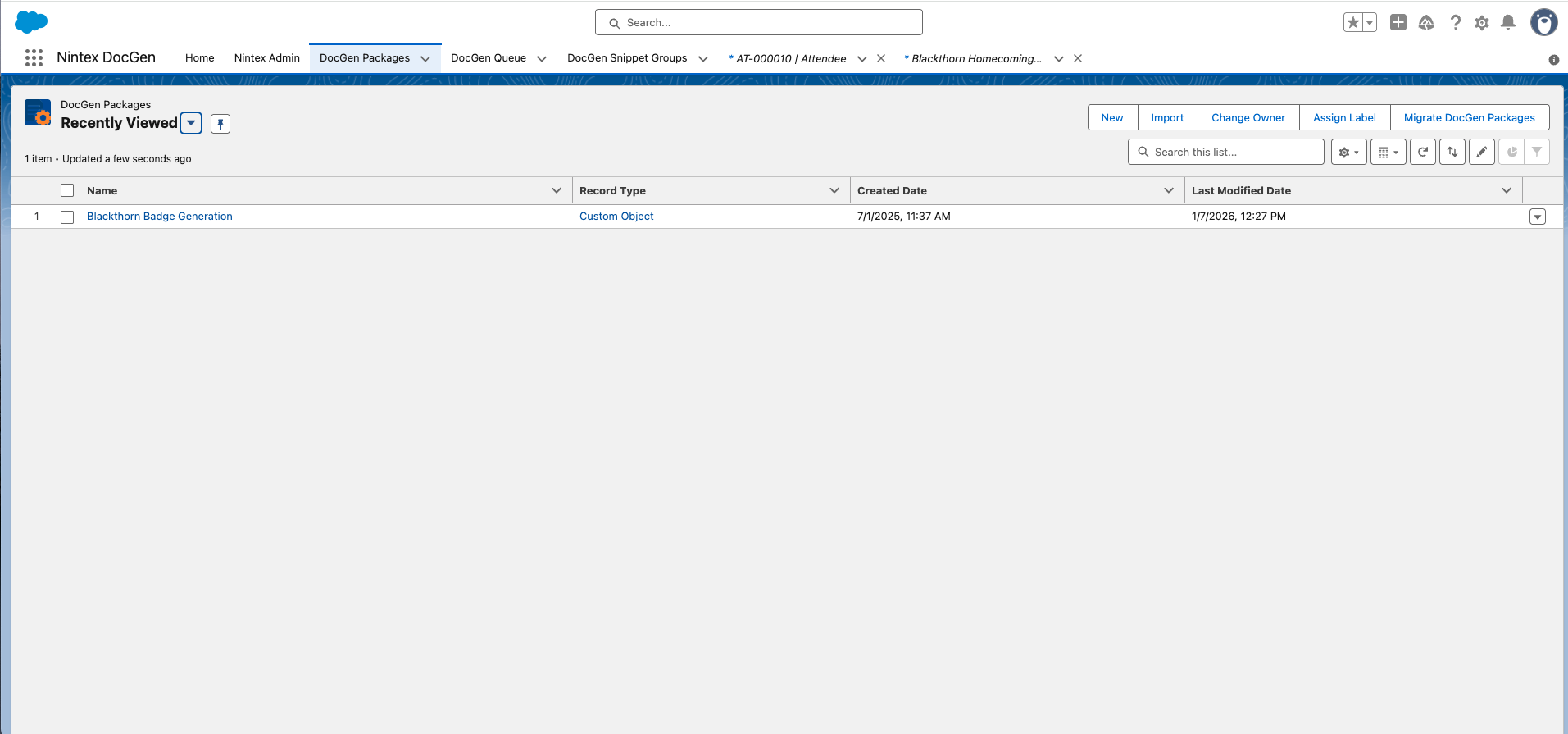The height and width of the screenshot is (734, 1568).
Task: Open the Help question mark
Action: tap(1455, 23)
